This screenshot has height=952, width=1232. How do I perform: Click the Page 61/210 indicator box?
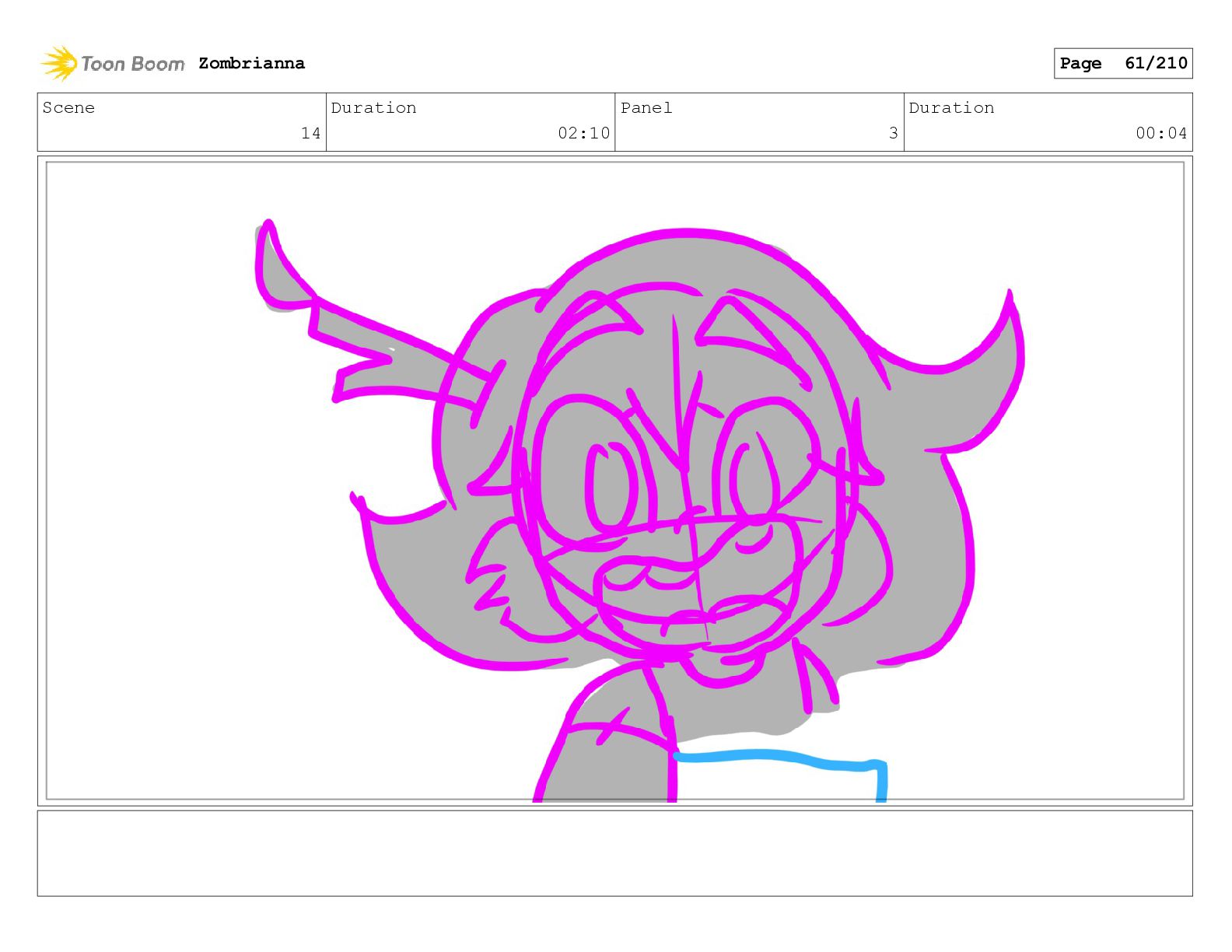click(1123, 63)
